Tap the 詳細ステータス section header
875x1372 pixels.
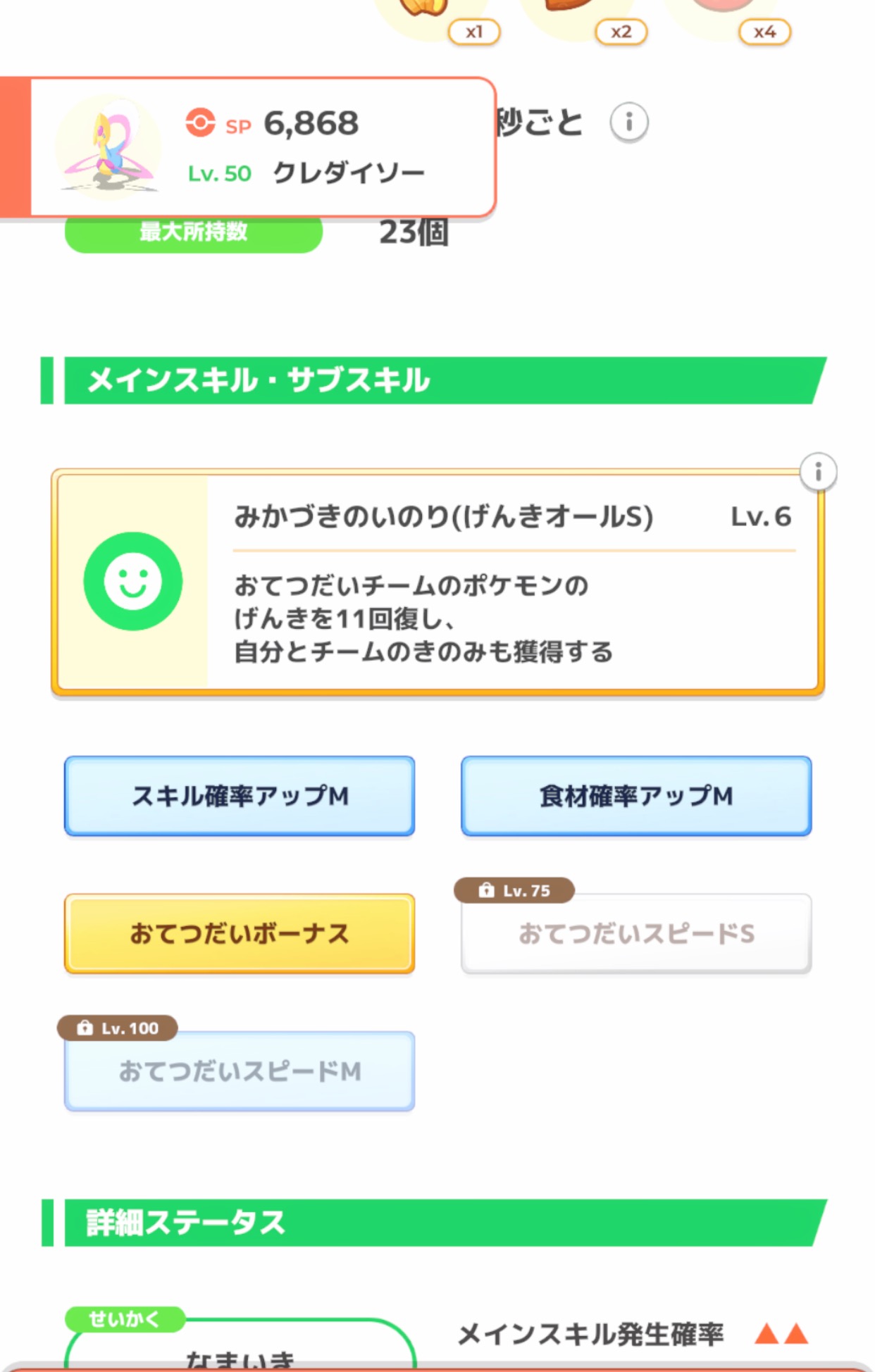(433, 1223)
